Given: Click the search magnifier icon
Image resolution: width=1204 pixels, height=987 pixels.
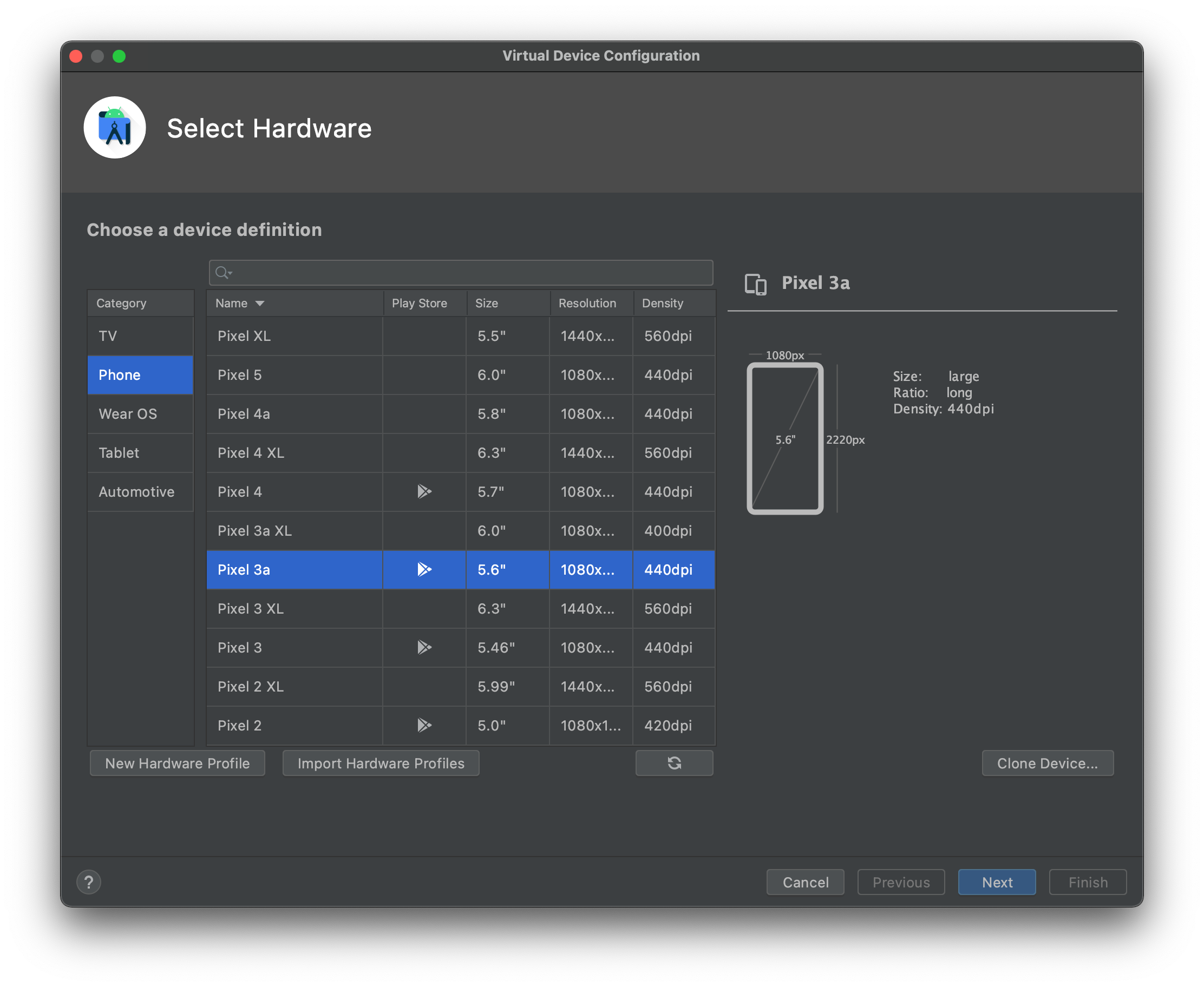Looking at the screenshot, I should point(223,273).
